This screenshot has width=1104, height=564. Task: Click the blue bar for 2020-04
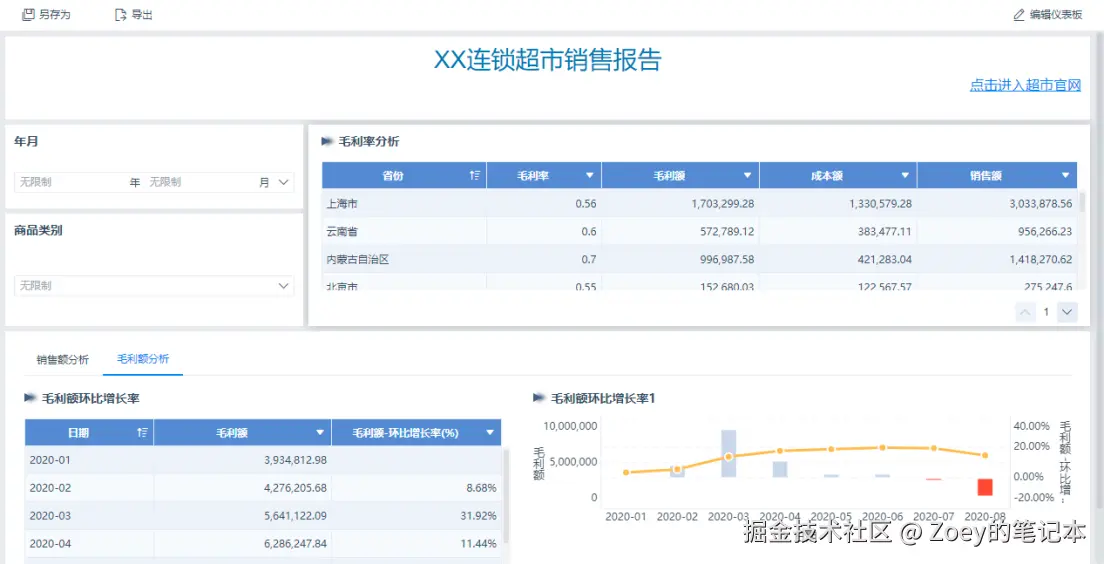tap(779, 470)
